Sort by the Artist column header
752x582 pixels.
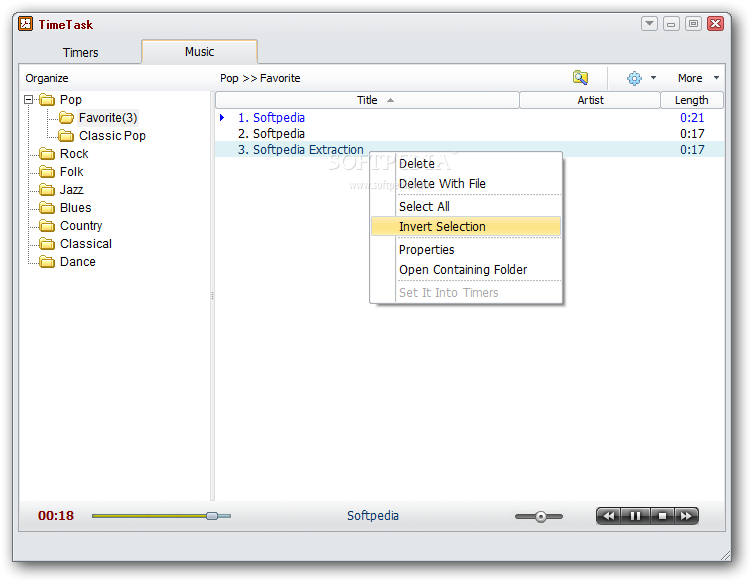coord(590,100)
